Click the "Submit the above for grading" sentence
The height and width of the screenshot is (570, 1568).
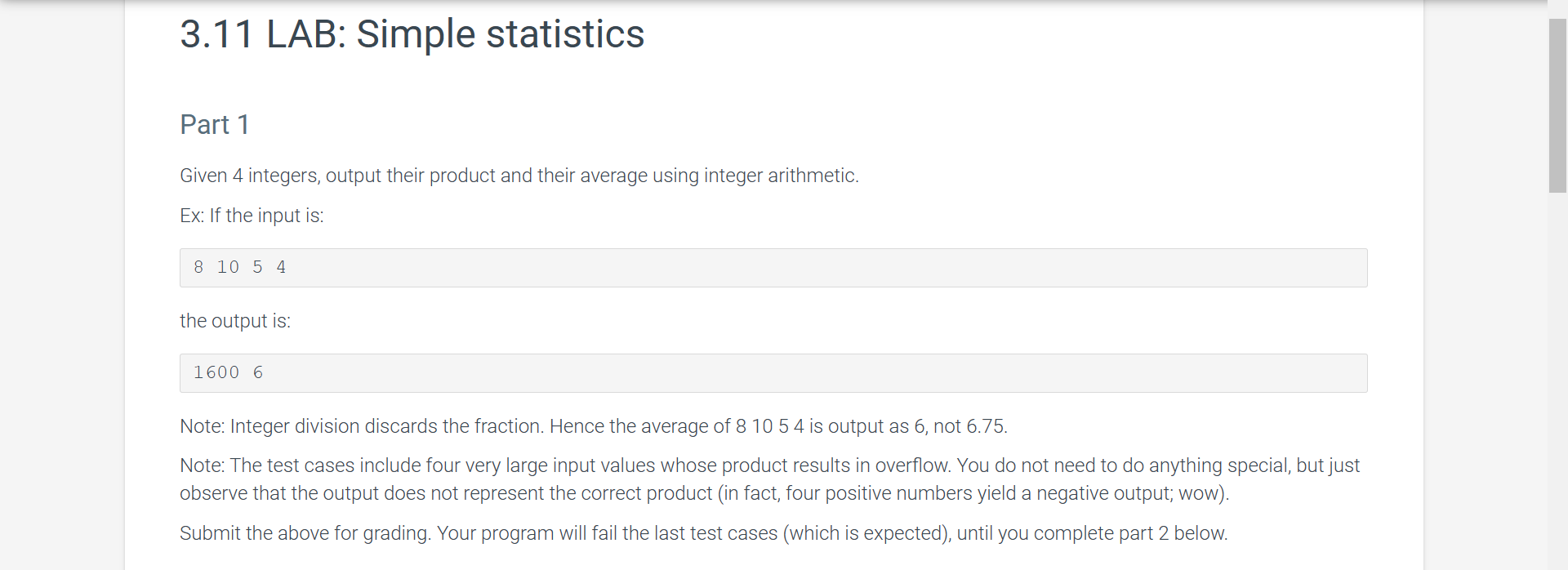click(703, 533)
